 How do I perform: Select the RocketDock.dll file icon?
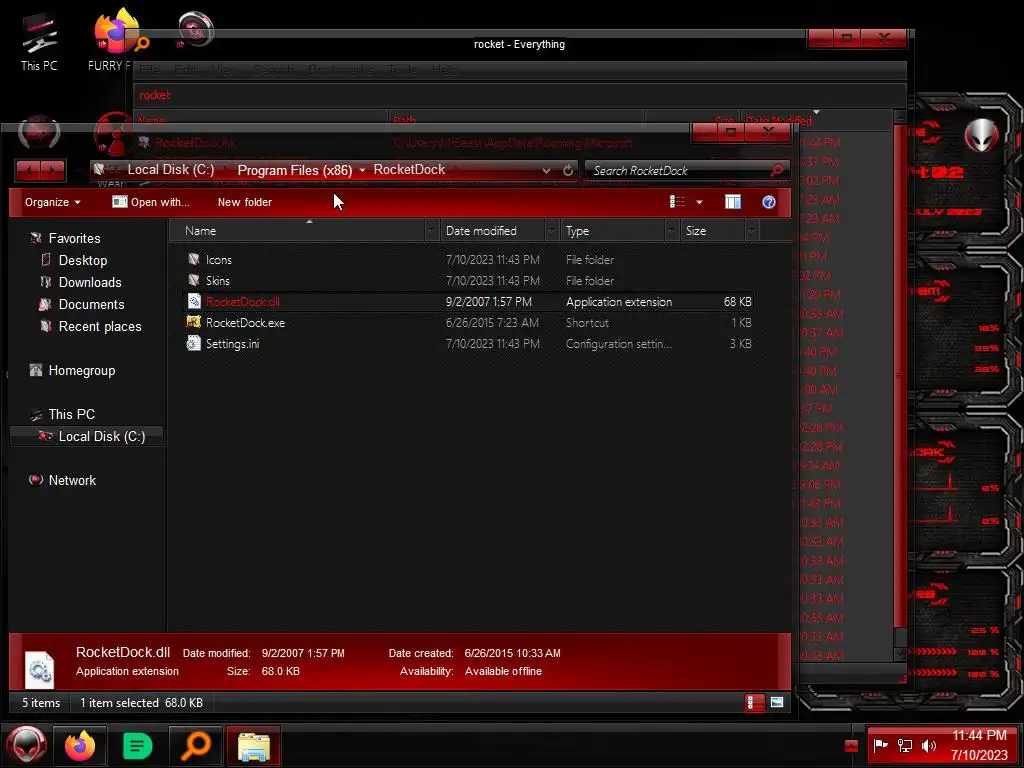[194, 301]
